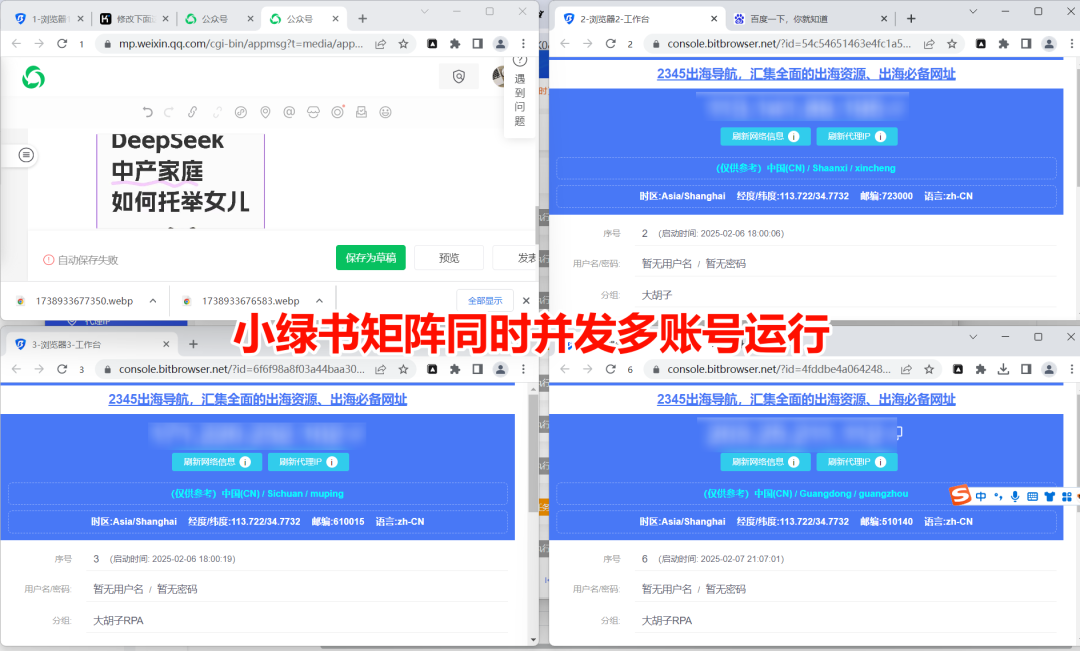
Task: Click DeepSeek article cover image in editor
Action: click(x=180, y=180)
